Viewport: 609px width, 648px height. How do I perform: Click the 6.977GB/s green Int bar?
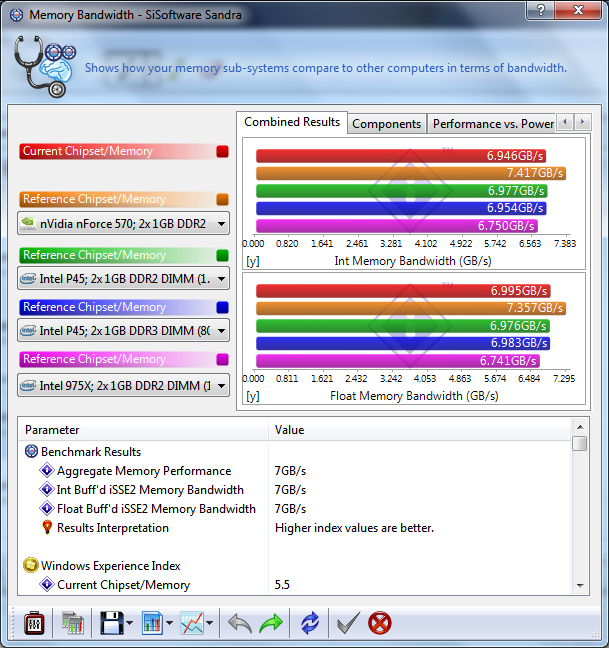coord(402,191)
